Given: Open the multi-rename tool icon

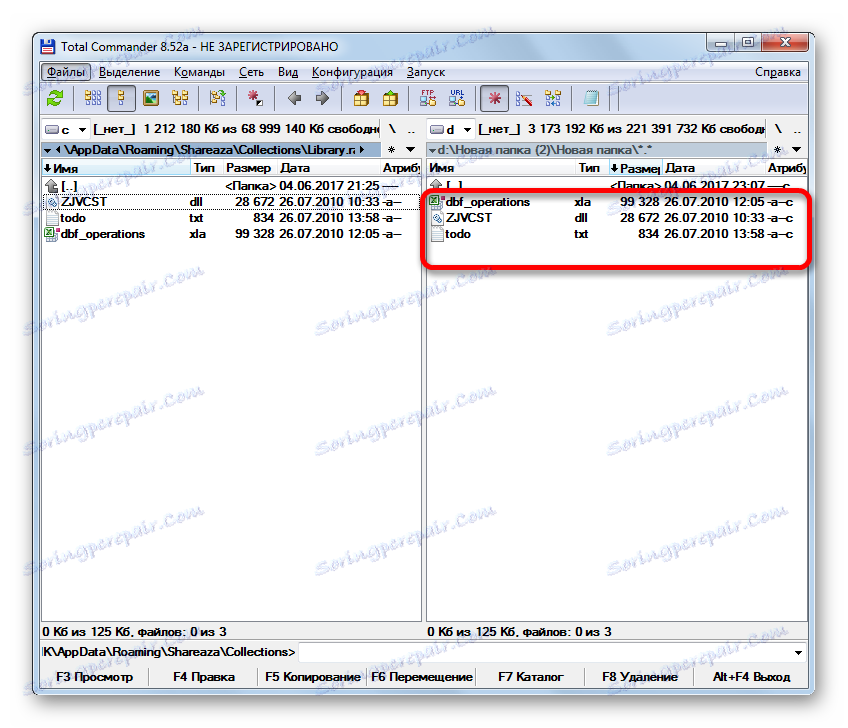Looking at the screenshot, I should point(524,98).
